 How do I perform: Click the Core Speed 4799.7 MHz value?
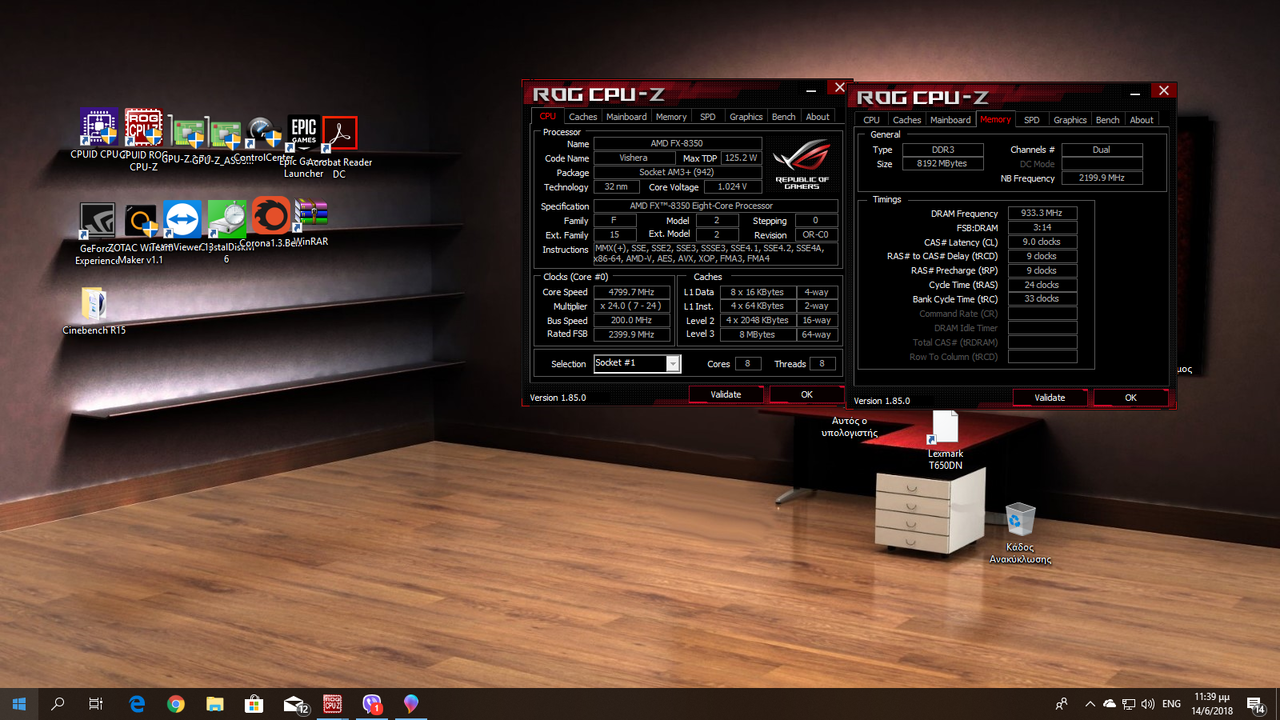click(x=630, y=292)
